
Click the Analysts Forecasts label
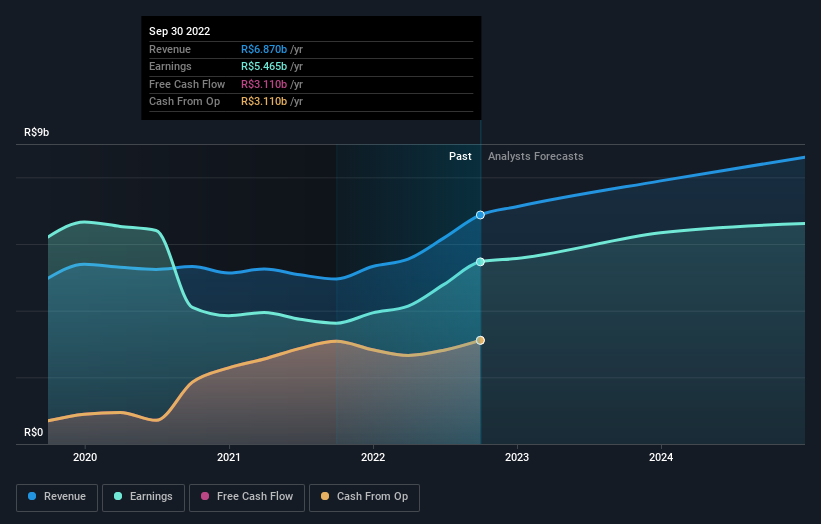tap(536, 156)
